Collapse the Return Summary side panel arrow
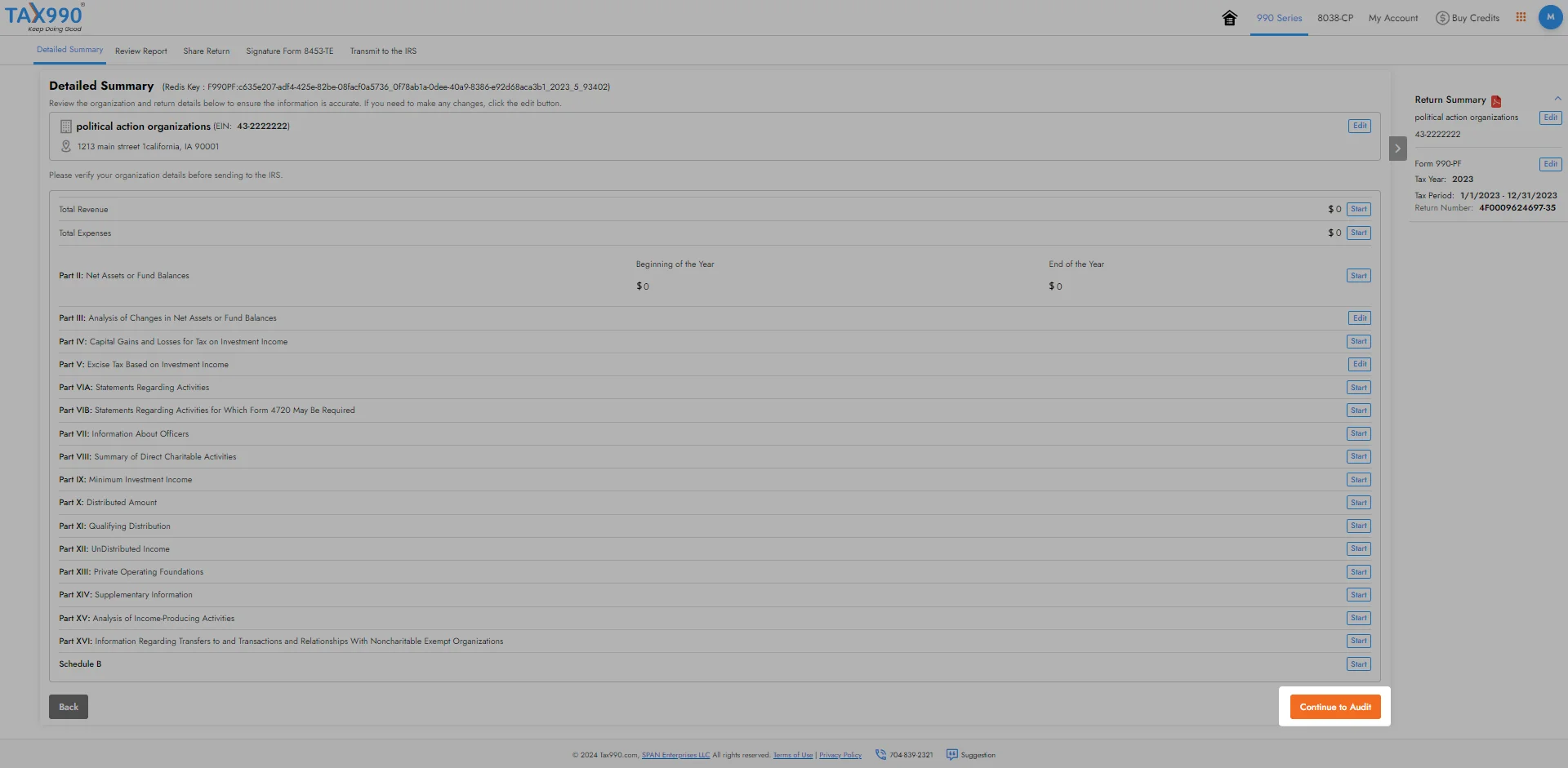The image size is (1568, 768). click(1397, 149)
